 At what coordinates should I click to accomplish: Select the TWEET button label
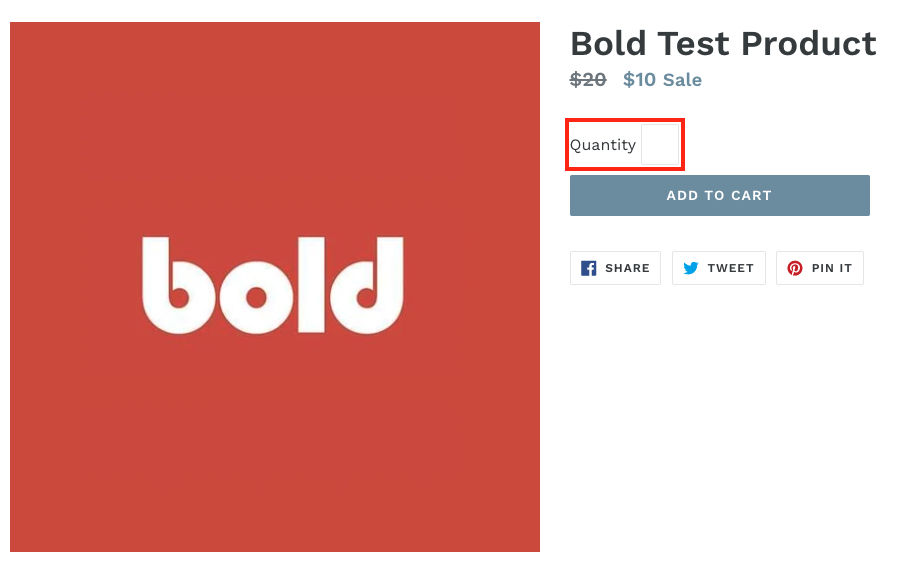click(731, 268)
